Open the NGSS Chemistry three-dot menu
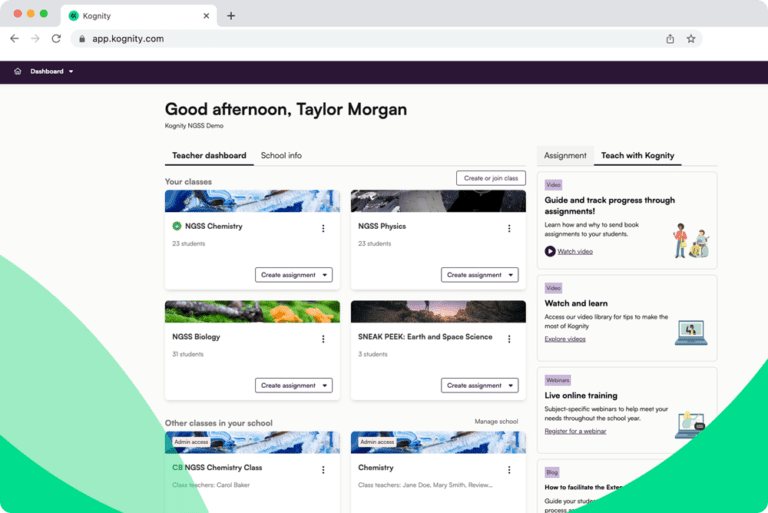Image resolution: width=768 pixels, height=513 pixels. (x=323, y=228)
